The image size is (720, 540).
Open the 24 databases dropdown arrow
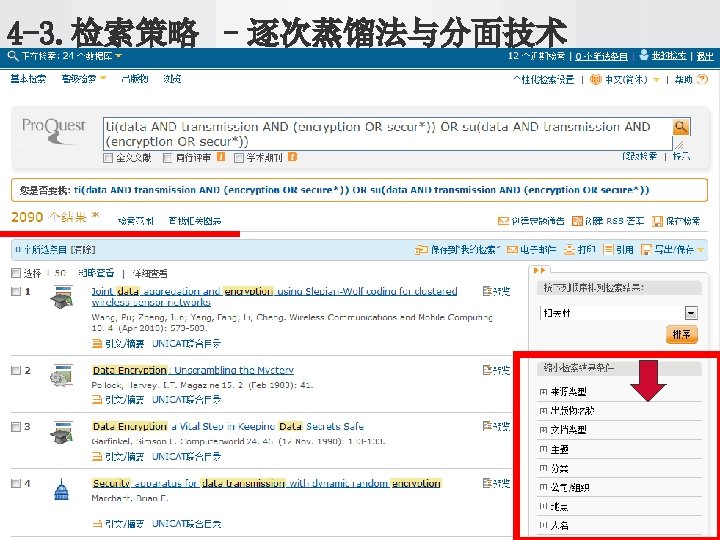118,56
